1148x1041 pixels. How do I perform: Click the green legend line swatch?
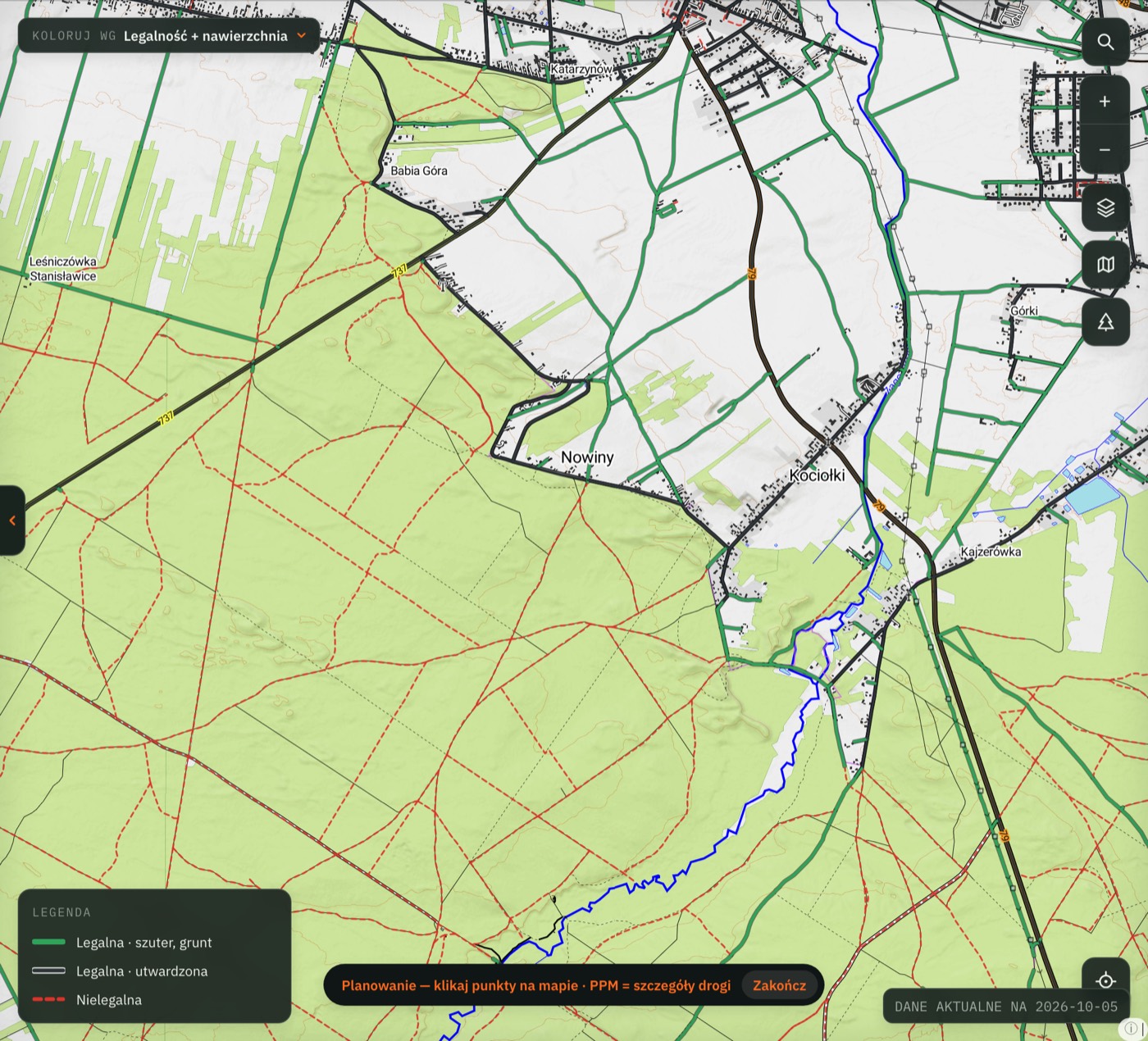[48, 943]
